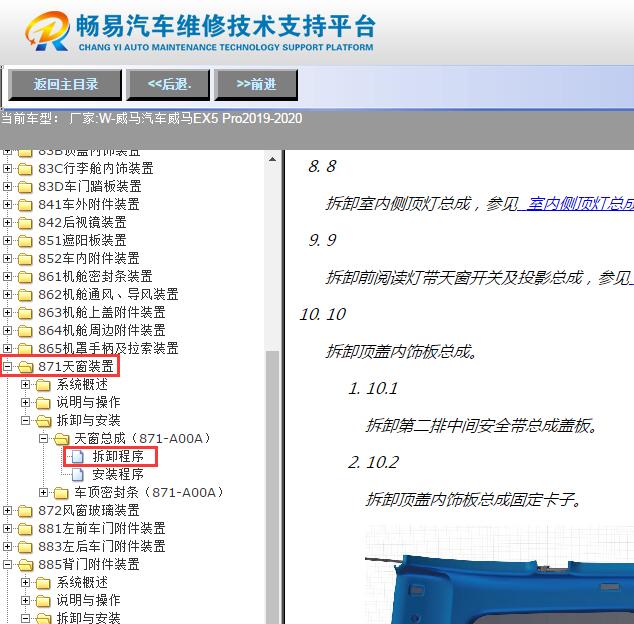This screenshot has height=624, width=634.
Task: Click the 83D车门踏板装置 folder icon
Action: pos(25,187)
